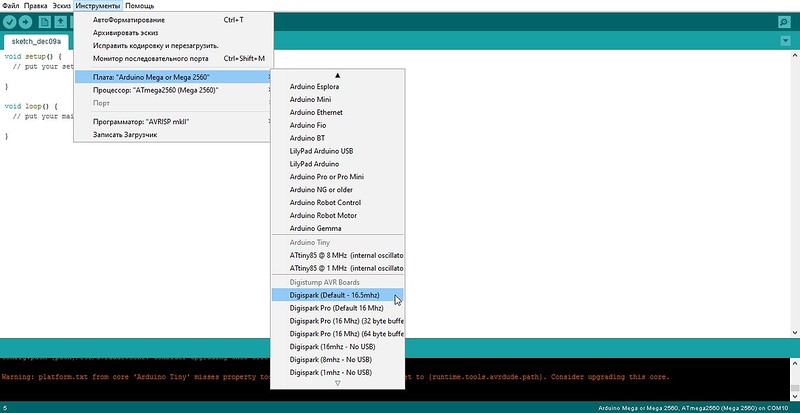The width and height of the screenshot is (800, 413).
Task: Click the void loop() code line
Action: pyautogui.click(x=31, y=106)
